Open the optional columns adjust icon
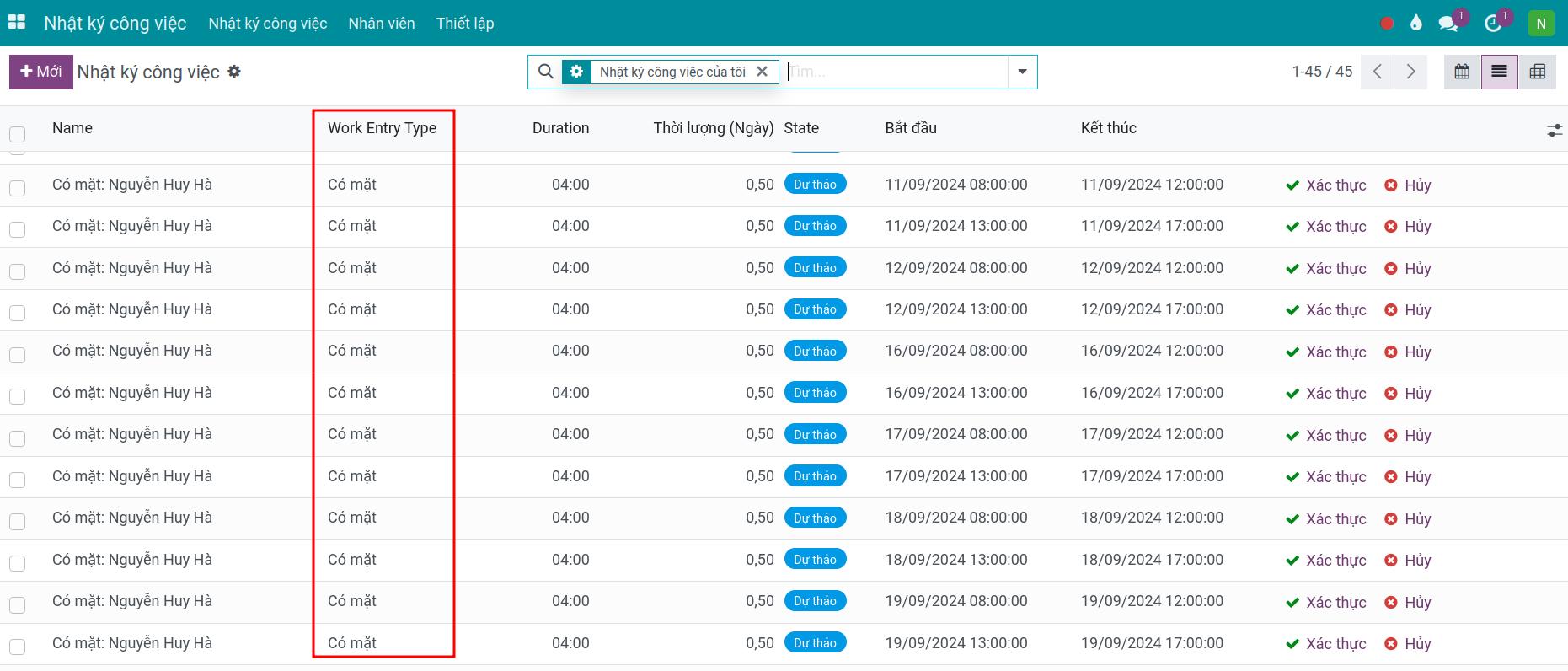Viewport: 1568px width, 671px height. click(x=1555, y=130)
